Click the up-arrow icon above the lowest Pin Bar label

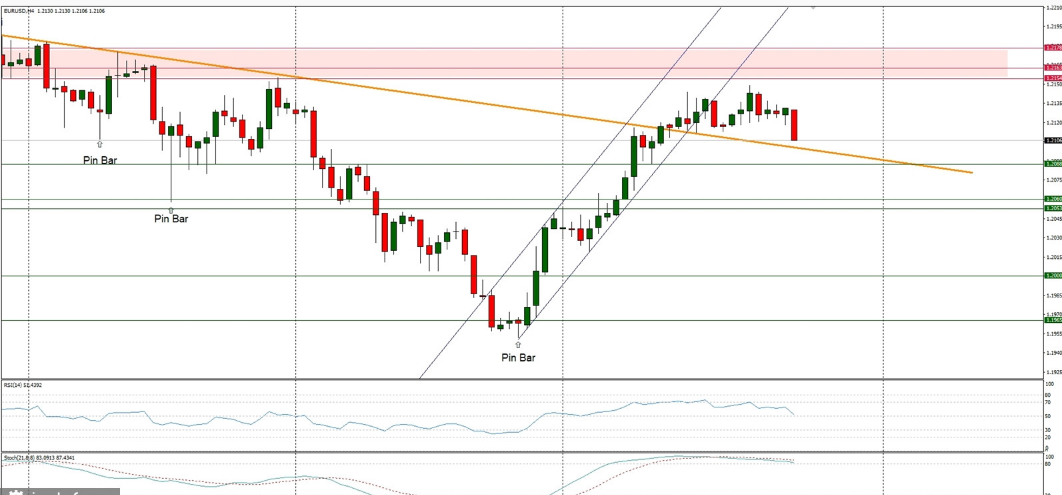pyautogui.click(x=518, y=343)
